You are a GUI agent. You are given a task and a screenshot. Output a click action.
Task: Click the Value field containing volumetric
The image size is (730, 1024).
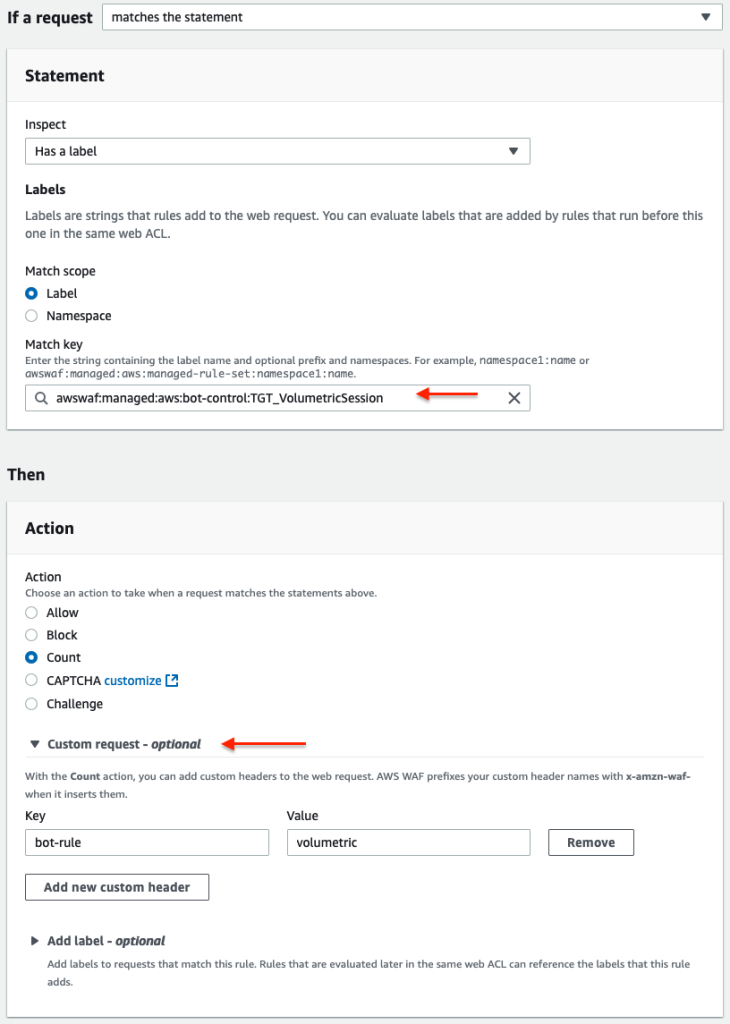pos(408,842)
